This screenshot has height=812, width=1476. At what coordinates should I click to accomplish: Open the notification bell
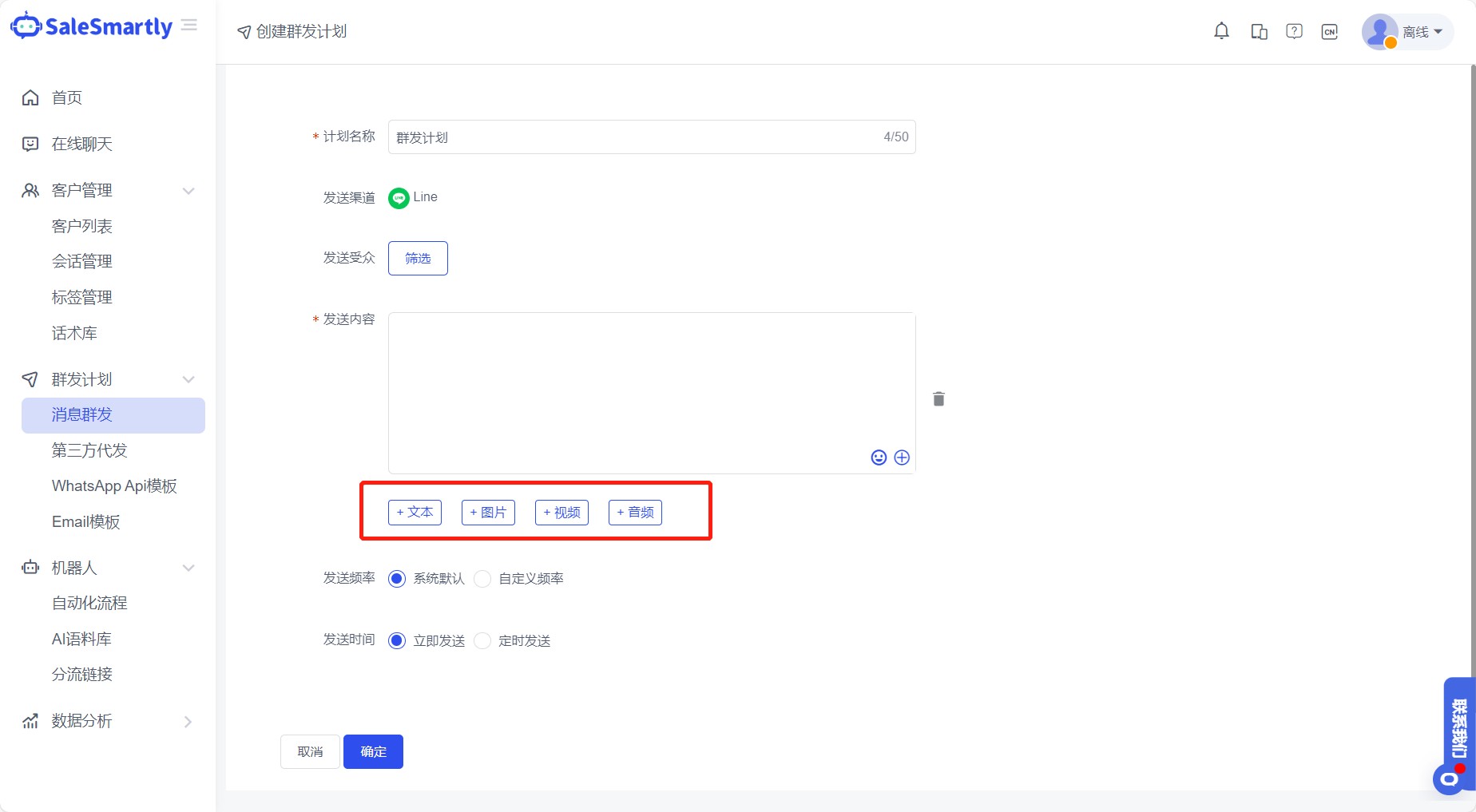tap(1221, 31)
